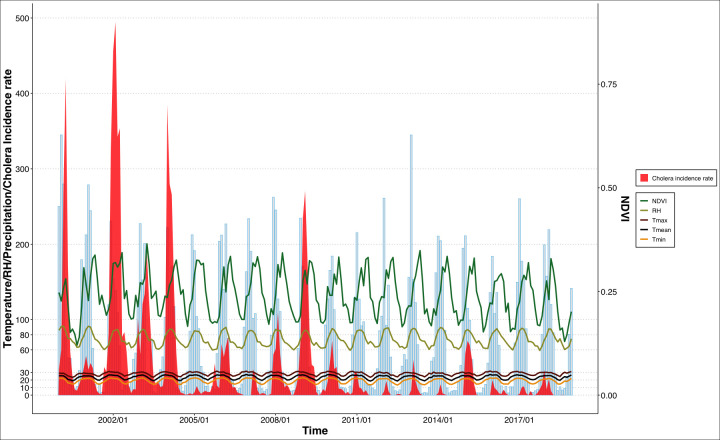This screenshot has width=720, height=440.
Task: Click the red cholera peak near 2009
Action: (305, 294)
